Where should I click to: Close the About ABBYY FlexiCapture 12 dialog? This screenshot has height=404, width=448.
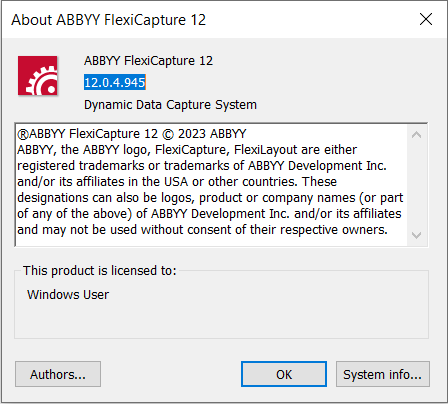426,19
